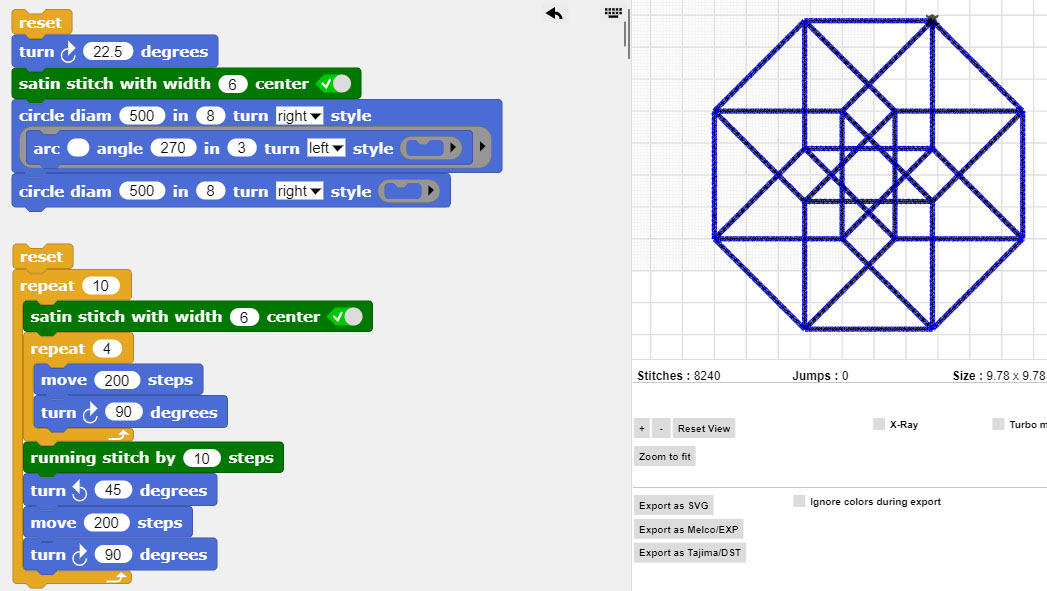
Task: Edit arc angle 270 value
Action: (x=173, y=148)
